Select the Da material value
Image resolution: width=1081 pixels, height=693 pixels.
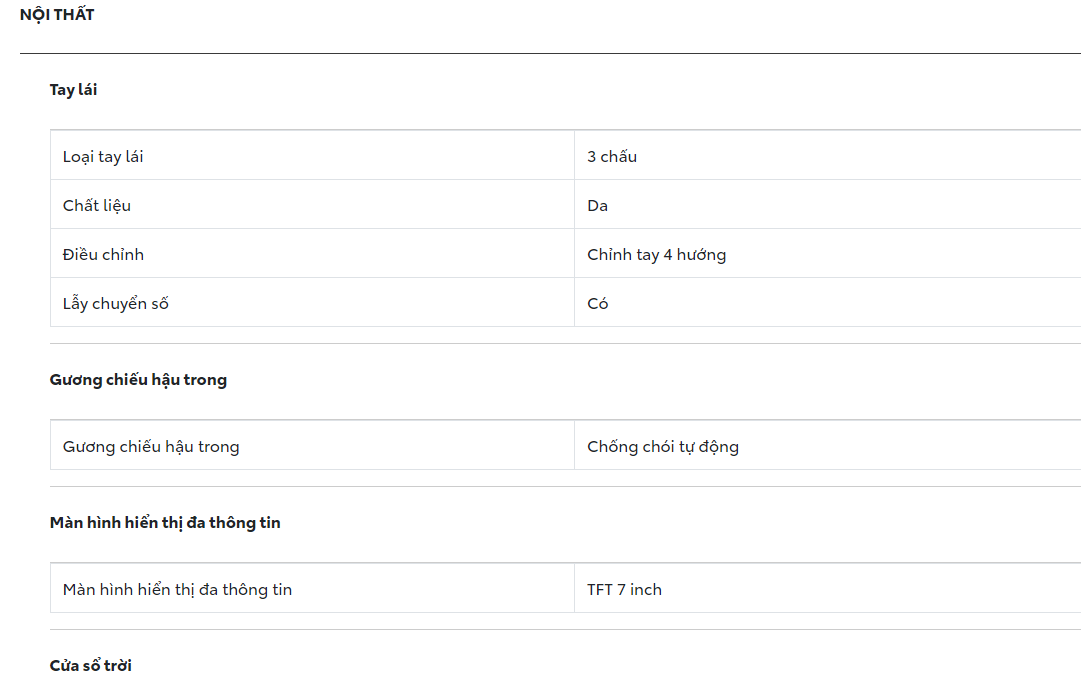coord(598,206)
